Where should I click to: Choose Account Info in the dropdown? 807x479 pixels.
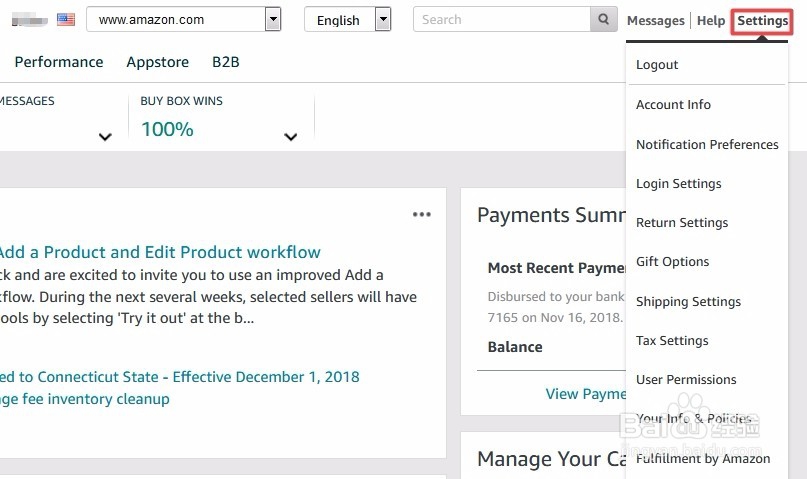[673, 105]
